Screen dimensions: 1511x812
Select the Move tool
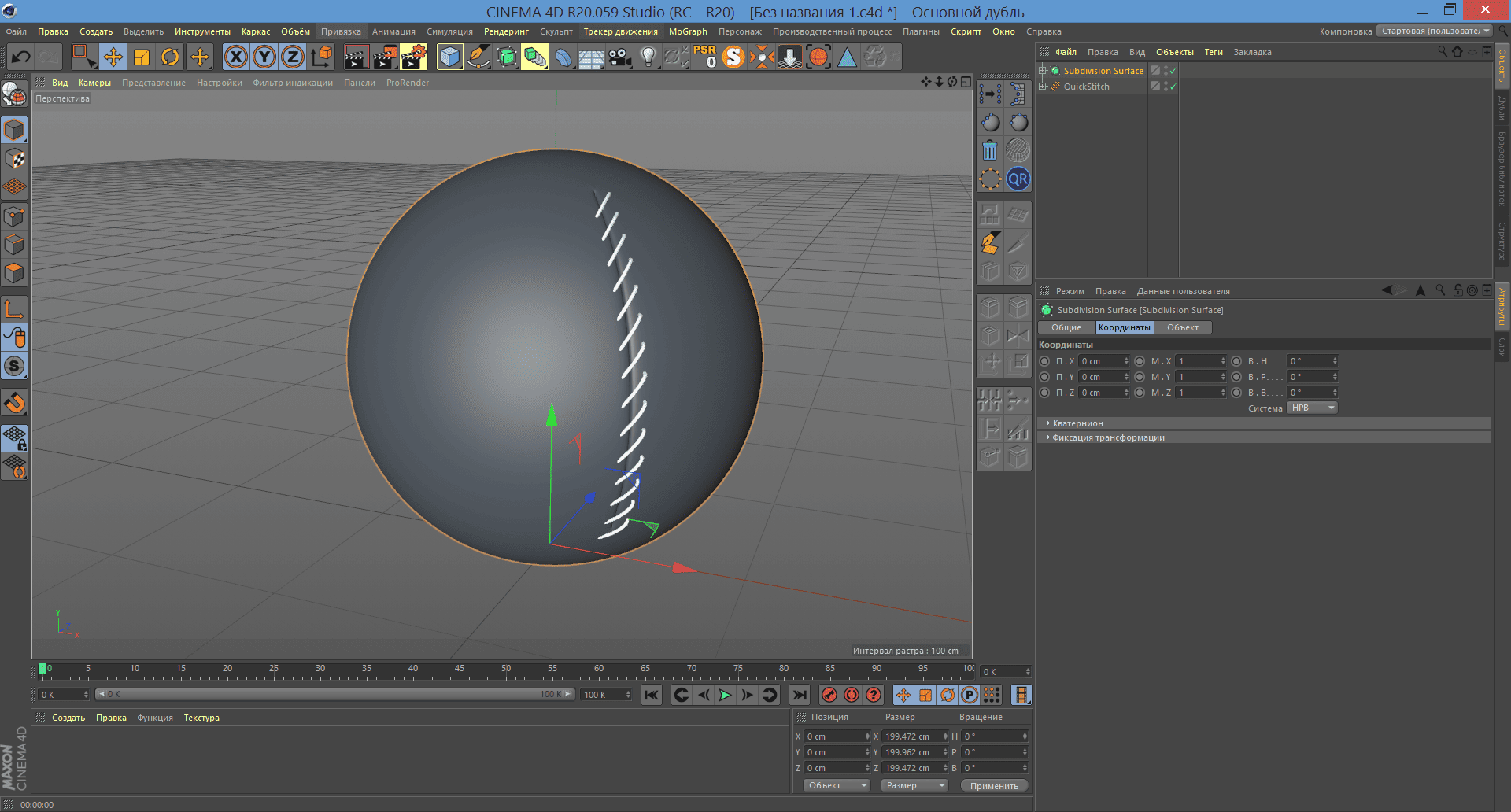[113, 57]
